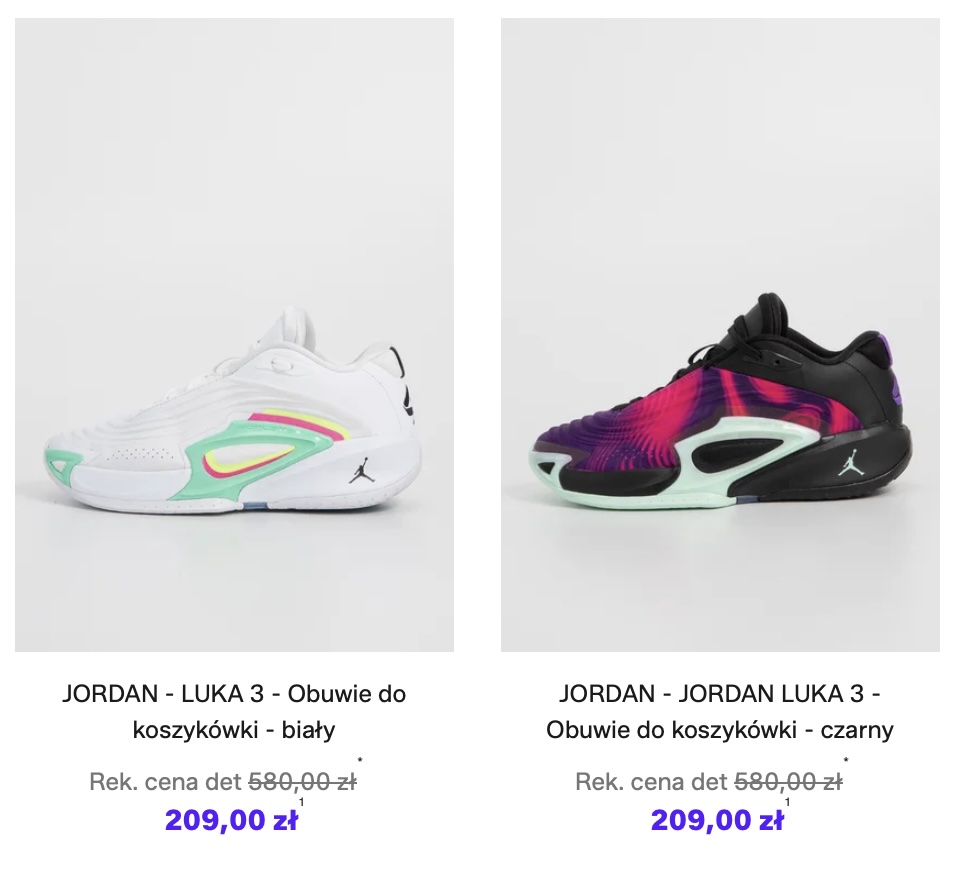The width and height of the screenshot is (954, 880).
Task: Click 'Rek. cena det' label under white shoe
Action: point(166,781)
